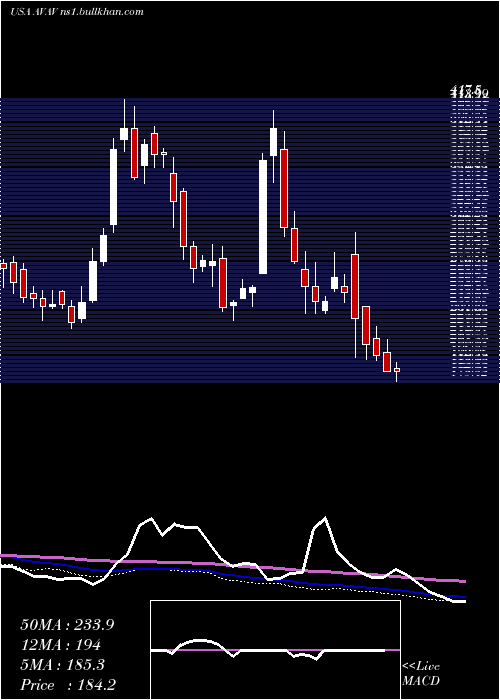Click the price axis label at top right
500x700 pixels.
[x=468, y=93]
